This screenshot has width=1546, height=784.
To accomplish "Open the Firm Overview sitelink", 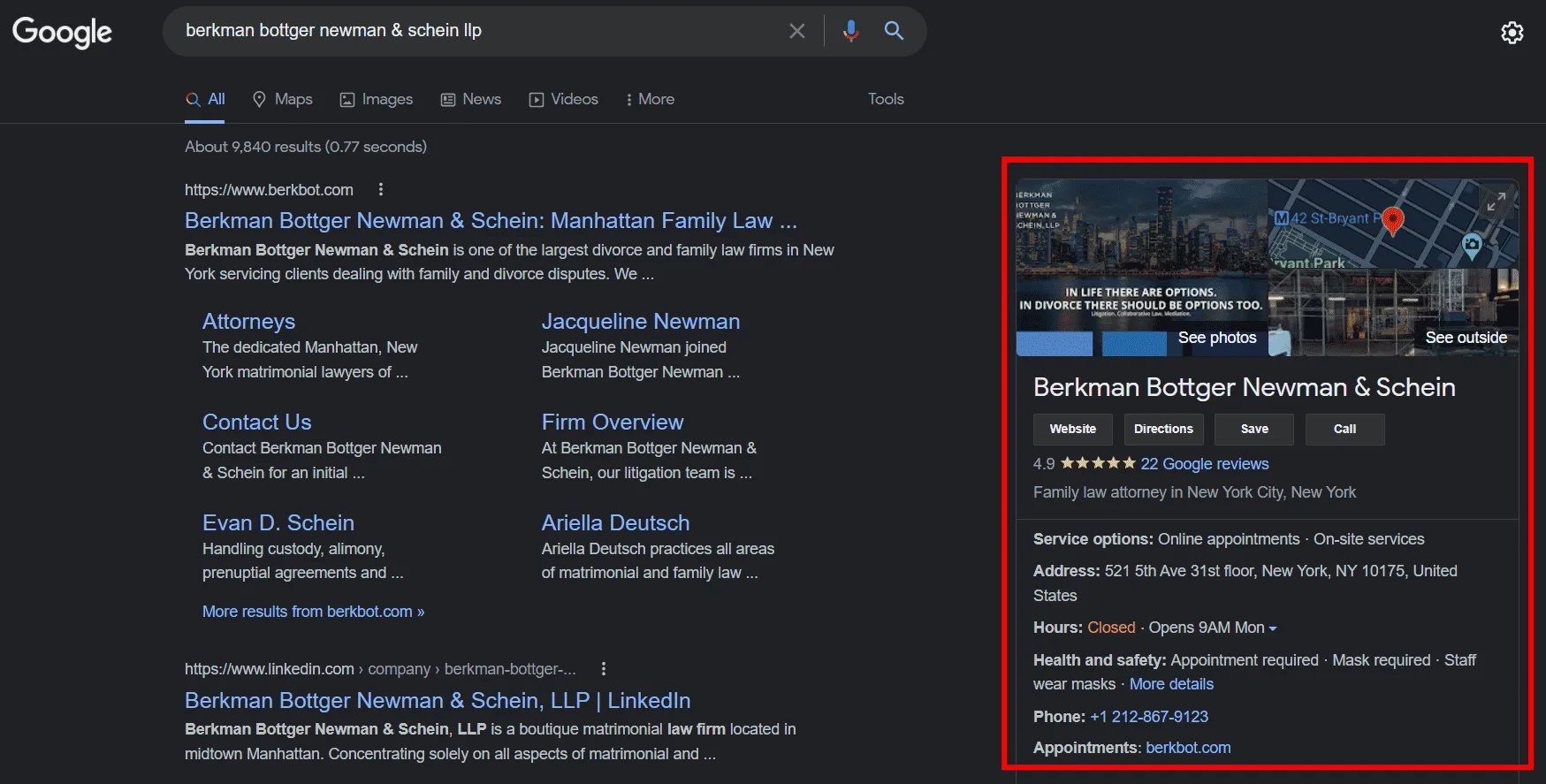I will click(x=613, y=422).
